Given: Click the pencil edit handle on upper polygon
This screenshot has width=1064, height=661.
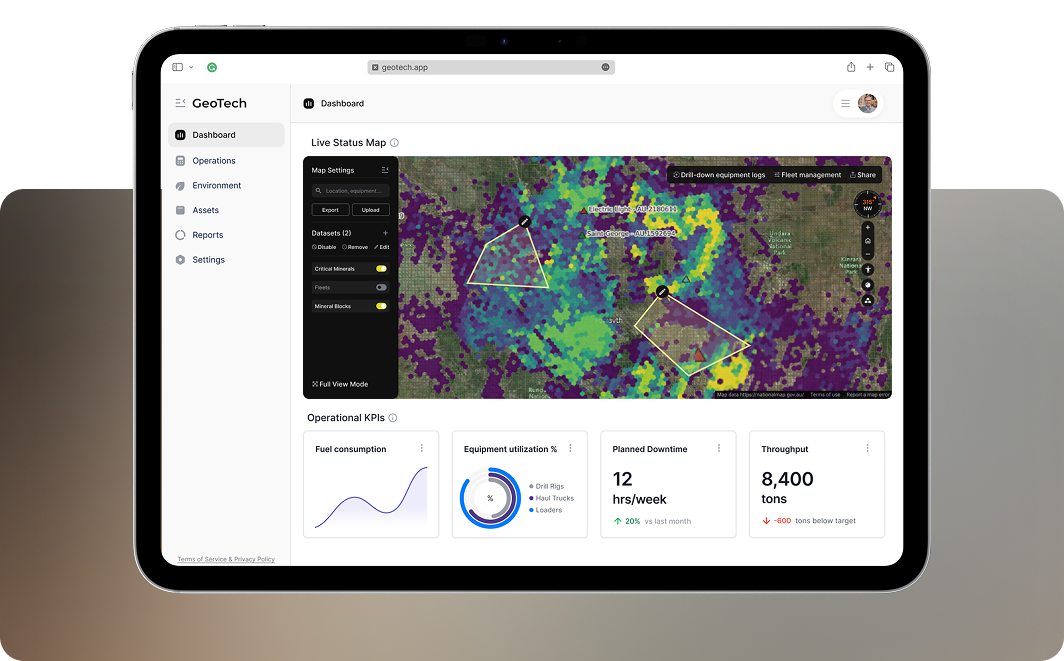Looking at the screenshot, I should (524, 221).
